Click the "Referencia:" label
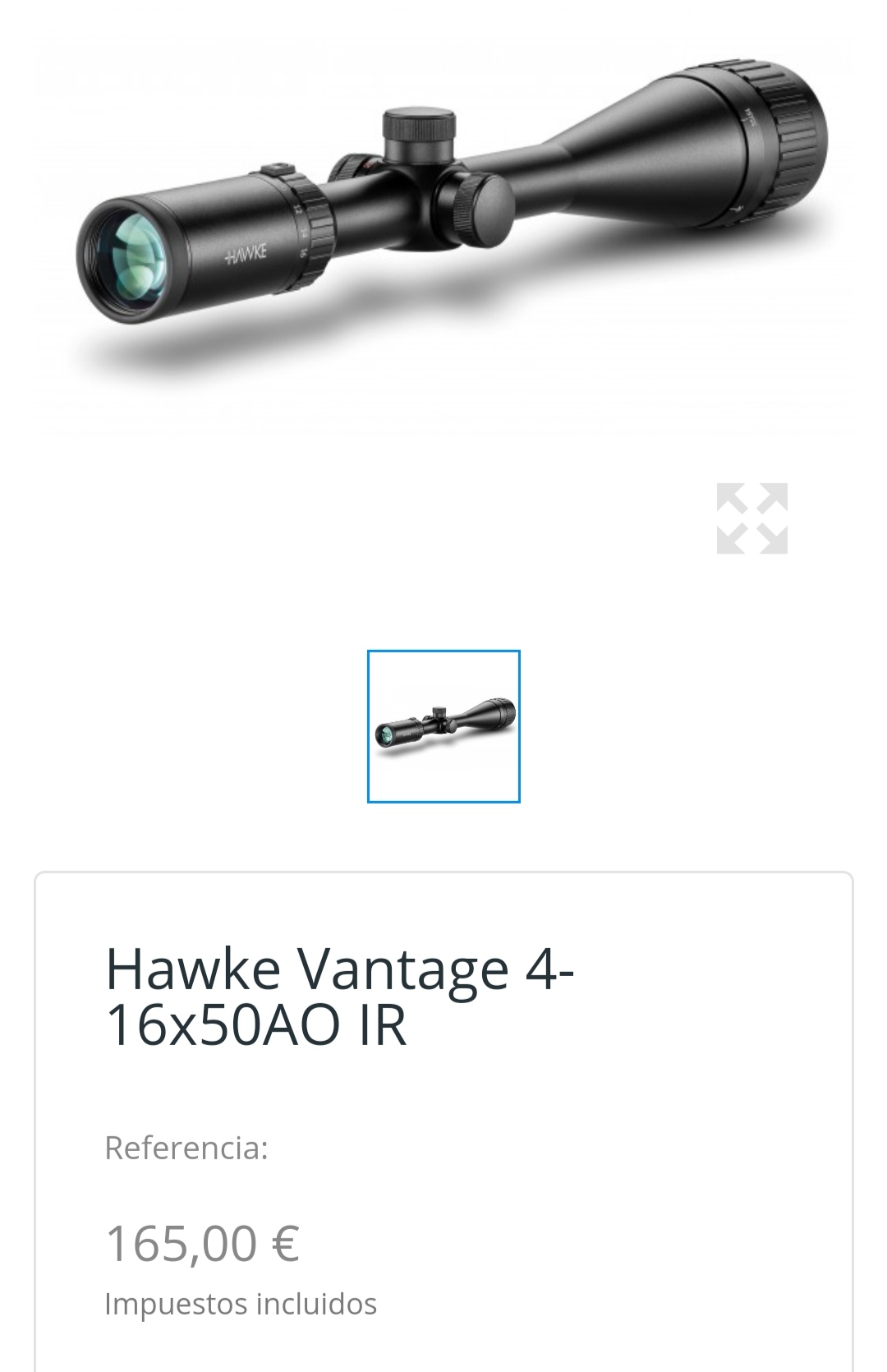The width and height of the screenshot is (887, 1372). pos(186,1148)
